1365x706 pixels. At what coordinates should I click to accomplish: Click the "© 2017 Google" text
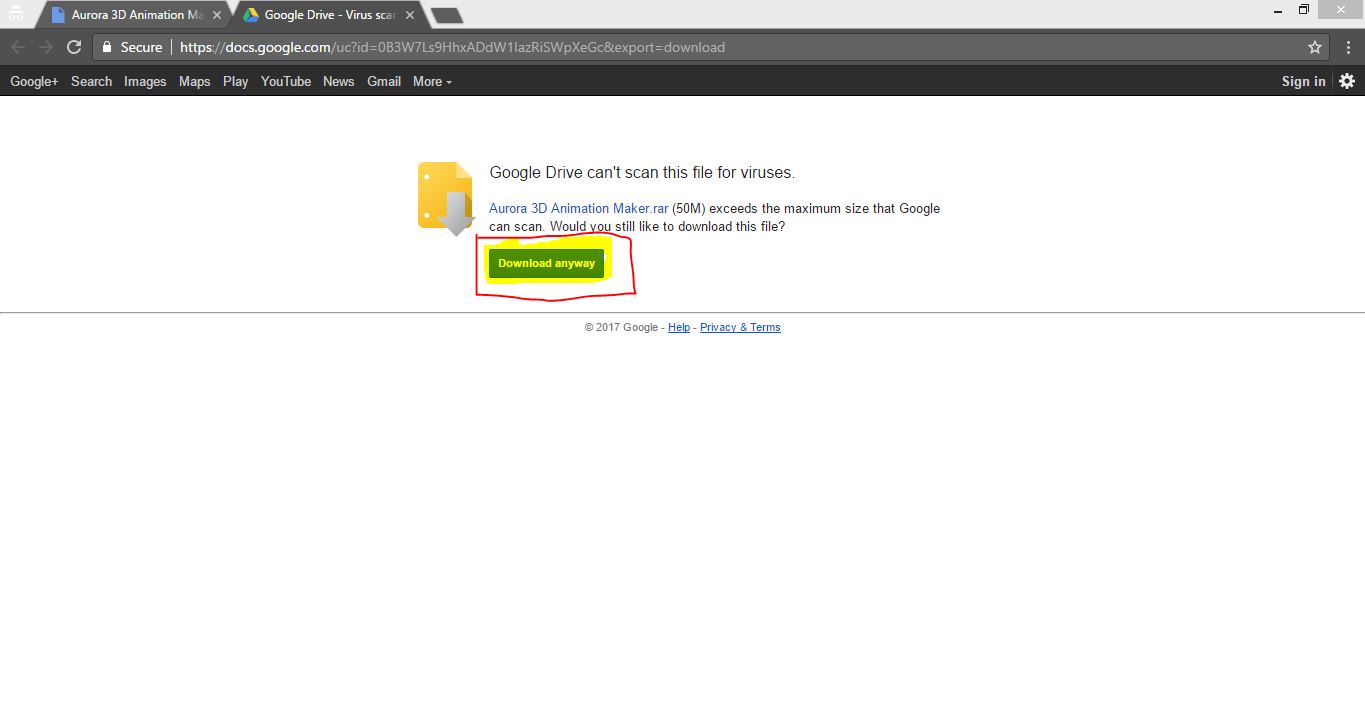[621, 327]
